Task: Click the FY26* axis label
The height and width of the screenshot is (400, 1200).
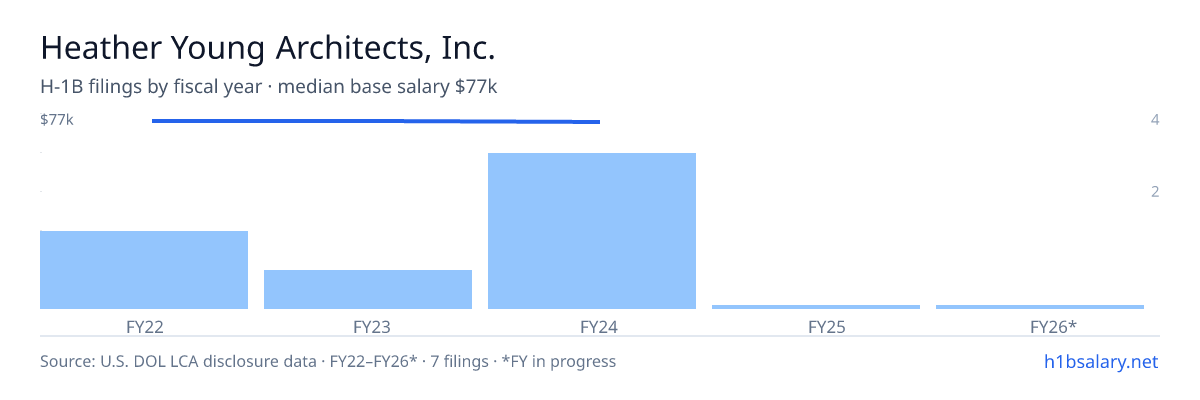Action: coord(1053,327)
